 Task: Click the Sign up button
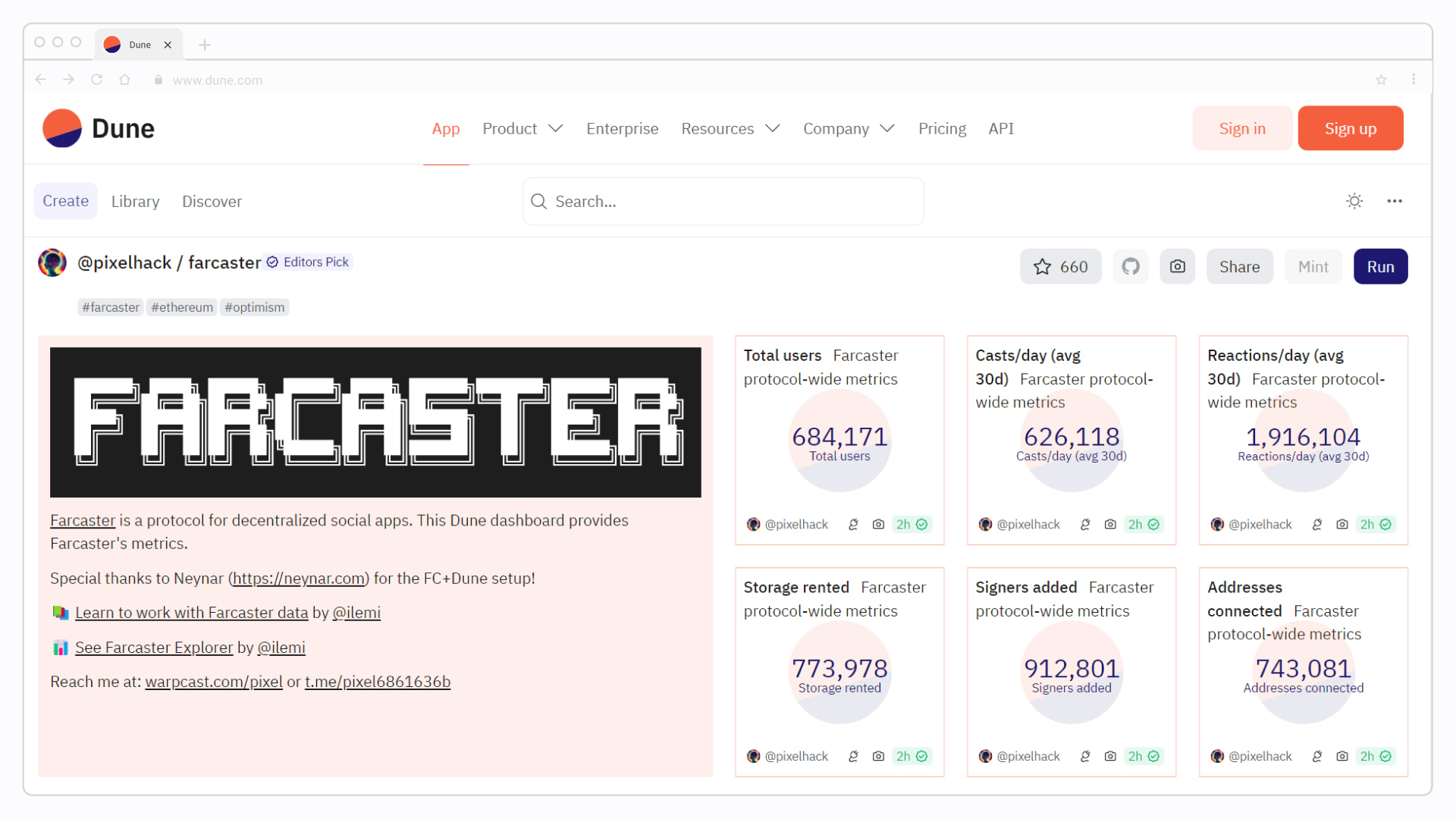(1351, 128)
